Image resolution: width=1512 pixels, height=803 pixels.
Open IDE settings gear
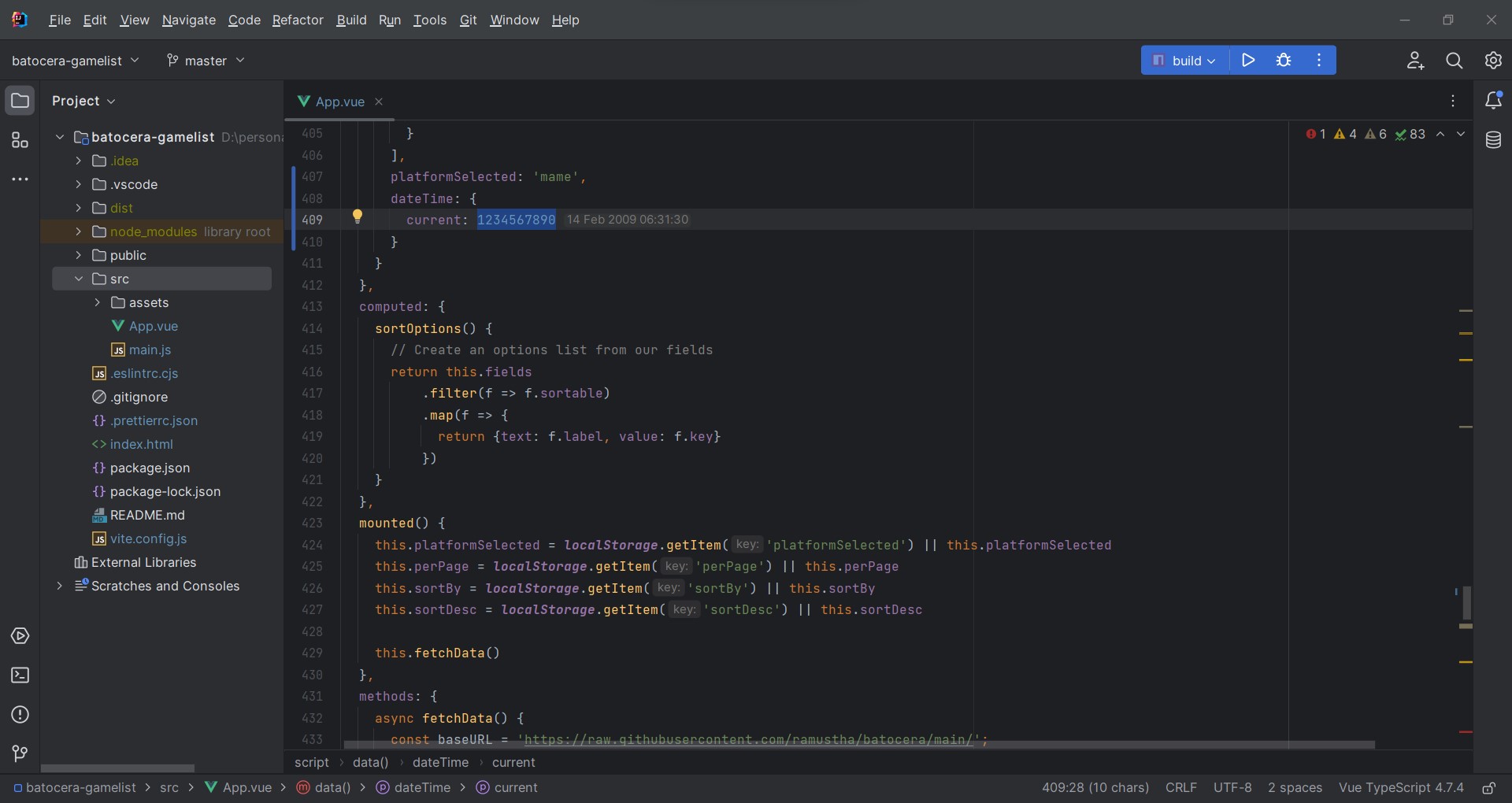point(1493,61)
